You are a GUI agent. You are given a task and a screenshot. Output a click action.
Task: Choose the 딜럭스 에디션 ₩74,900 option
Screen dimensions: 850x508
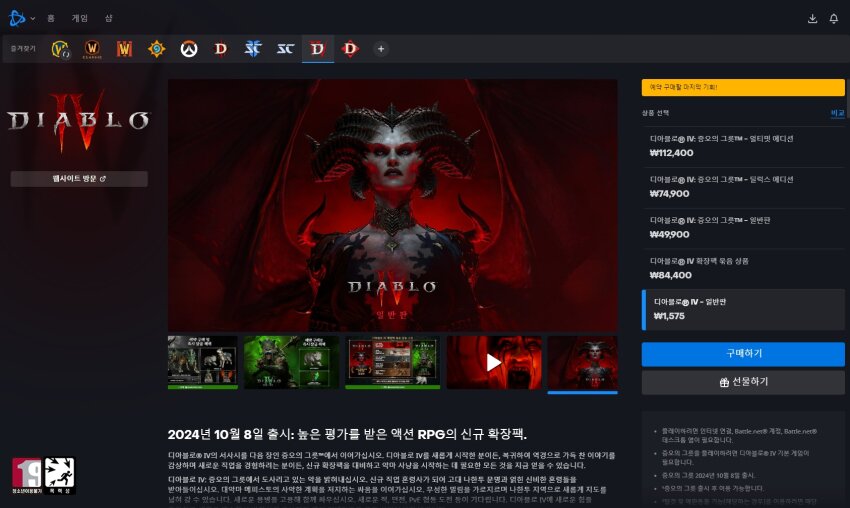point(743,187)
